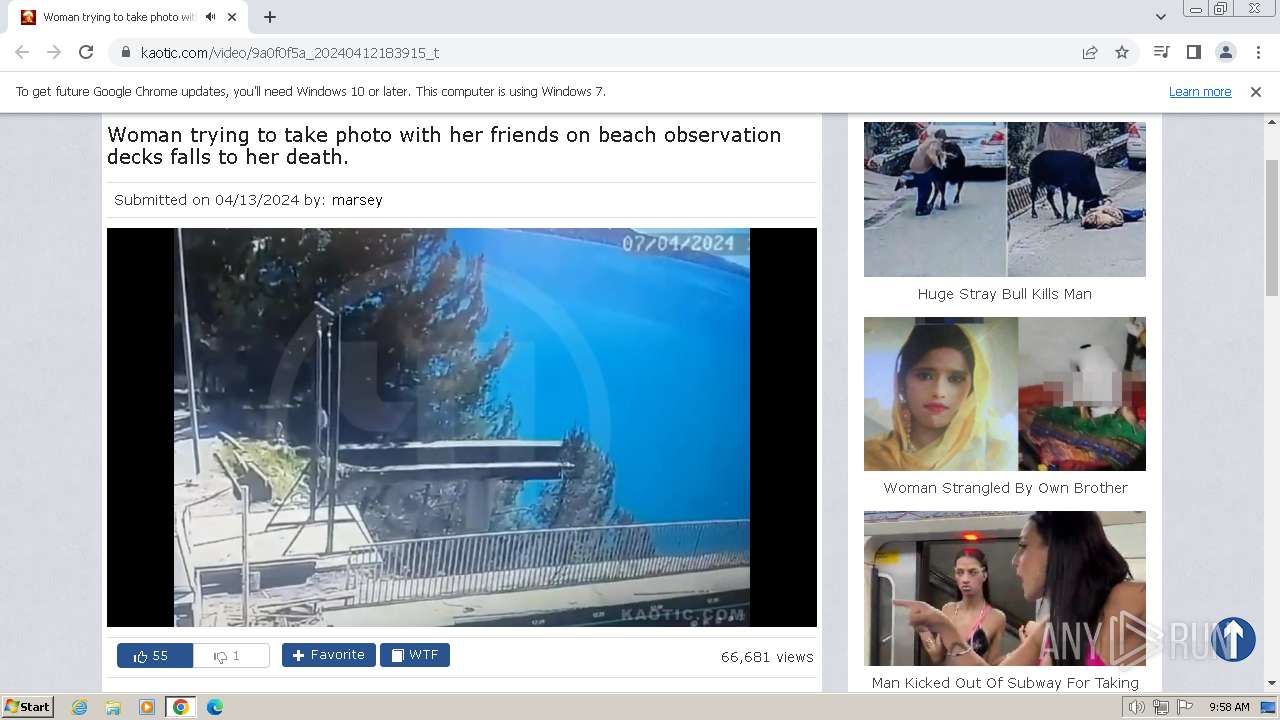
Task: Click the scroll-to-top arrow button
Action: (1233, 639)
